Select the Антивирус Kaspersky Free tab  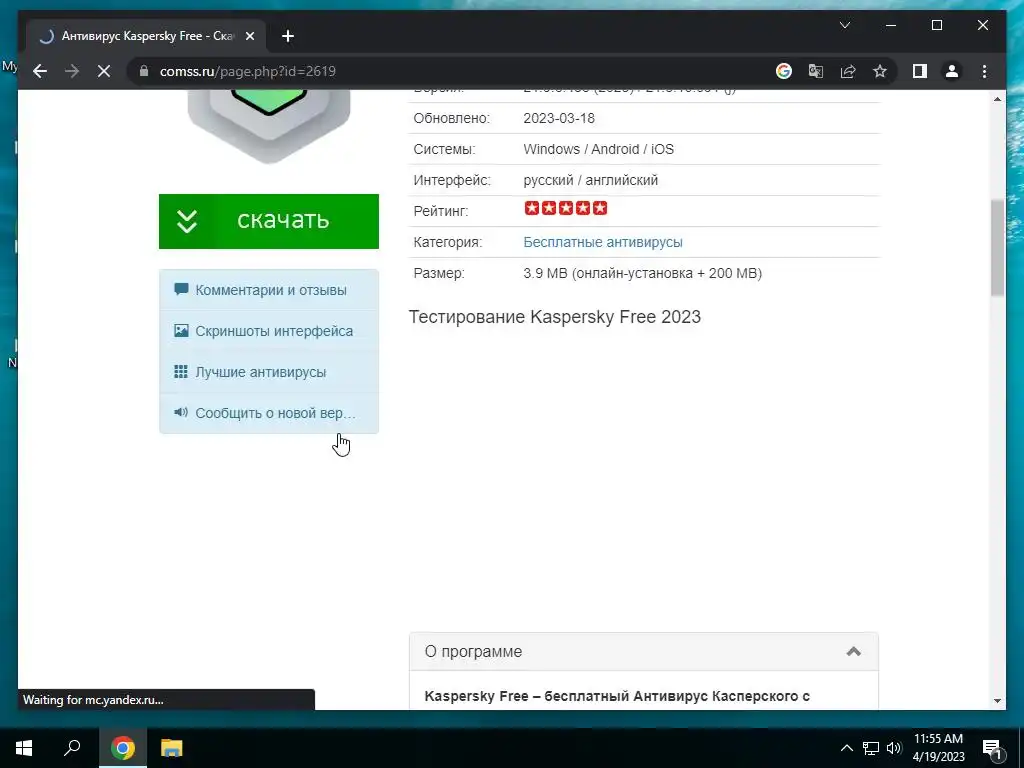click(146, 36)
